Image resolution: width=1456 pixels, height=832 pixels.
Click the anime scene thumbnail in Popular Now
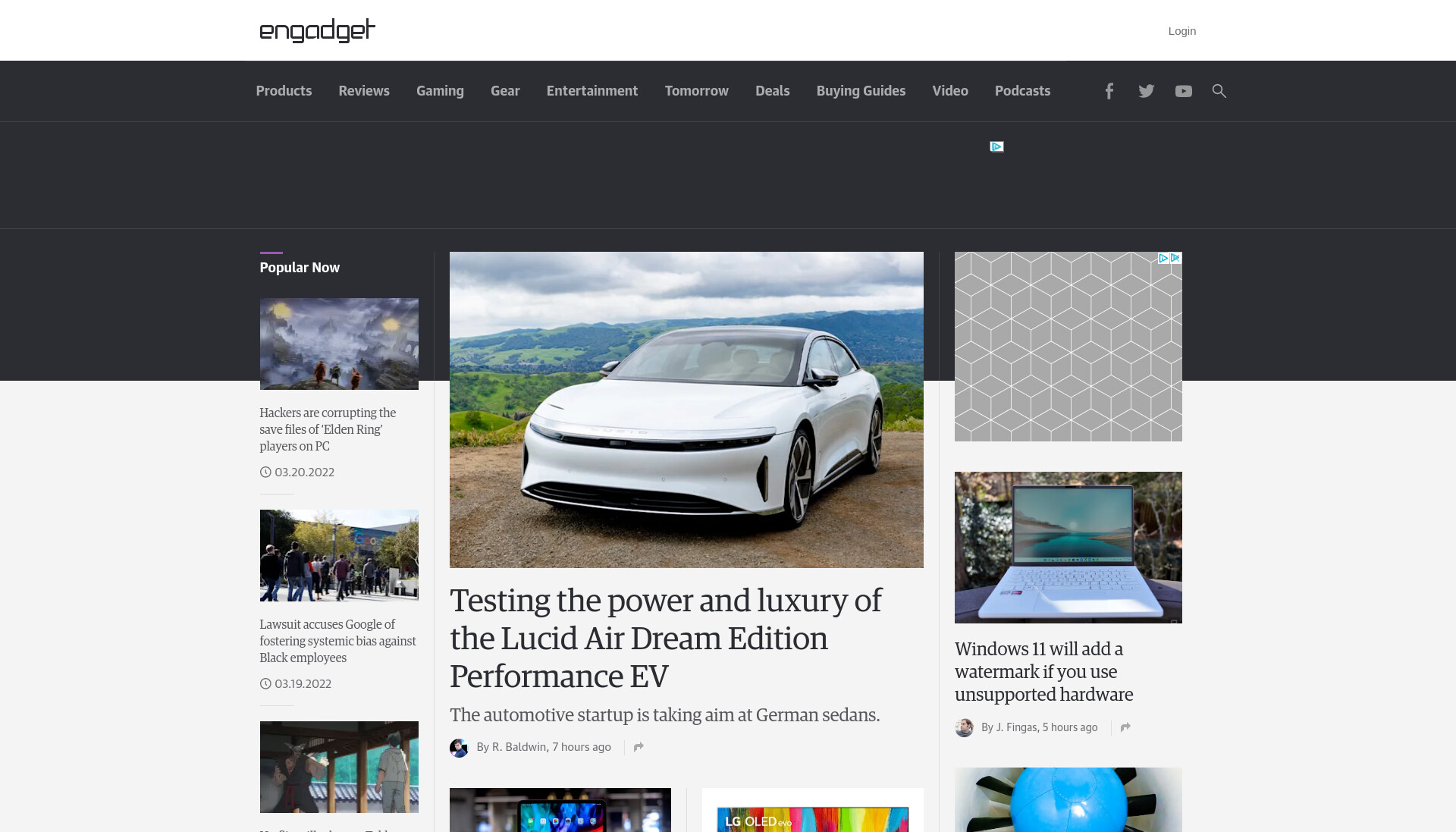339,767
